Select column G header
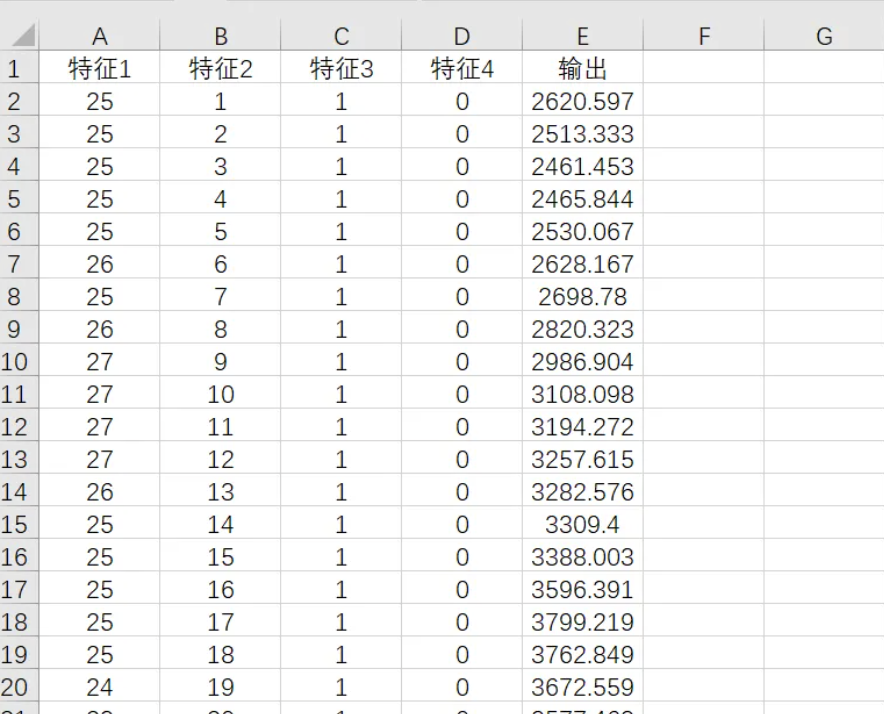Screen dimensions: 884x714 (823, 36)
